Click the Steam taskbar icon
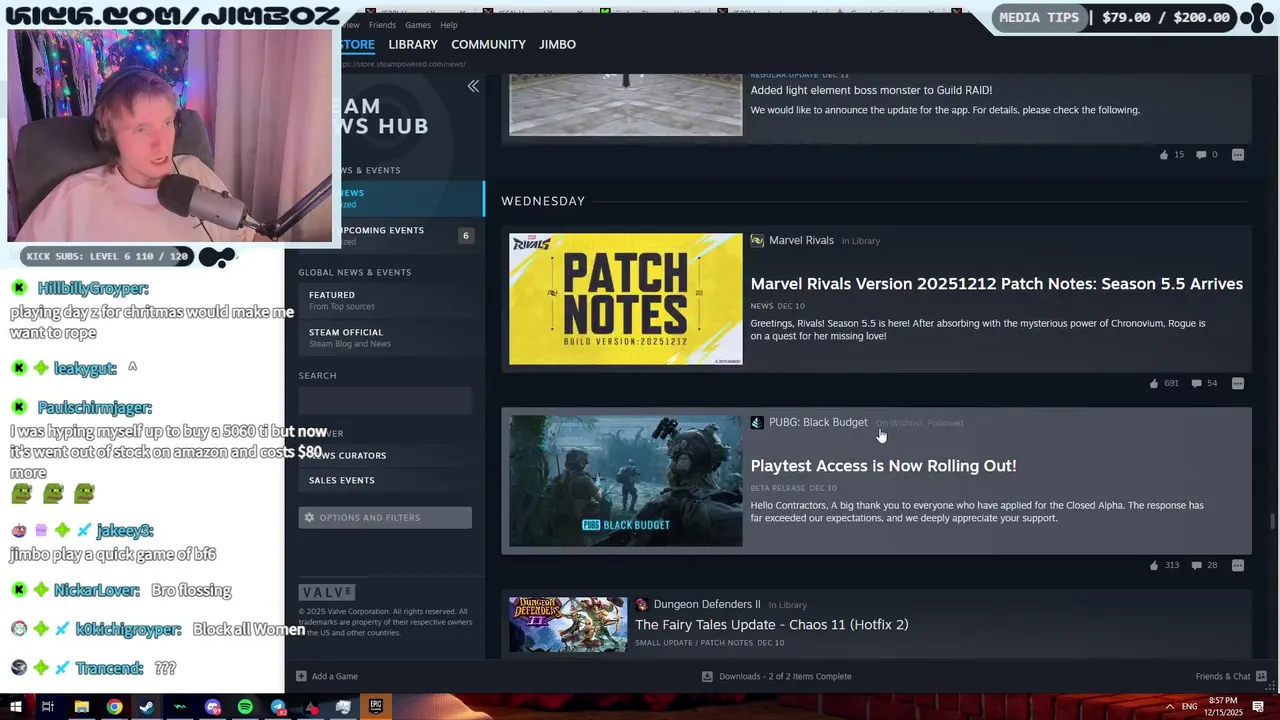Image resolution: width=1280 pixels, height=720 pixels. tap(147, 707)
